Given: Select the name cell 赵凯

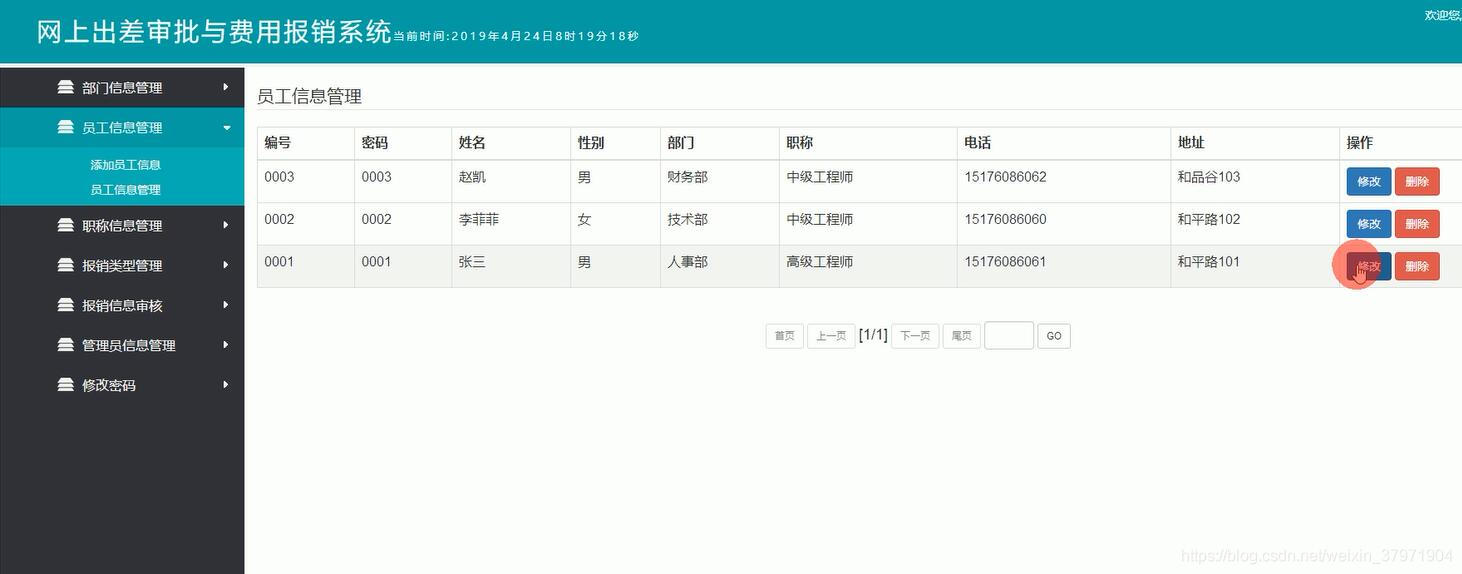Looking at the screenshot, I should click(x=472, y=177).
